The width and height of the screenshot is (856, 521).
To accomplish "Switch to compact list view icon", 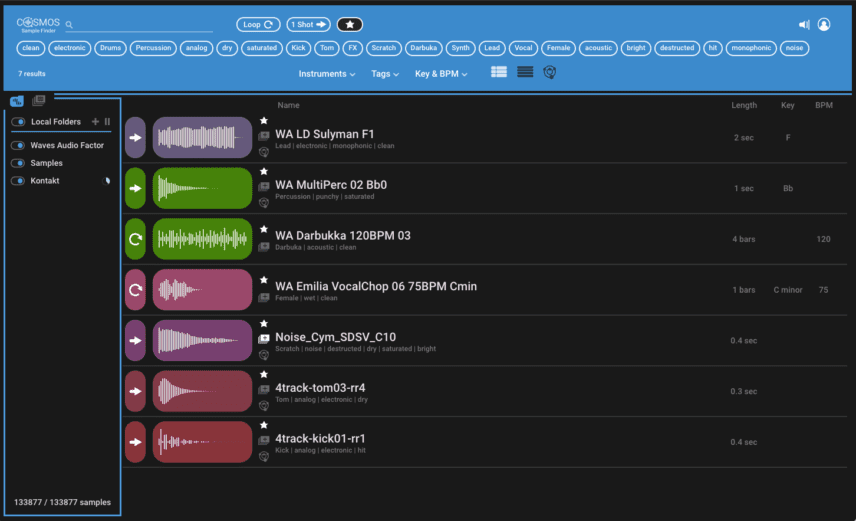I will pyautogui.click(x=525, y=72).
